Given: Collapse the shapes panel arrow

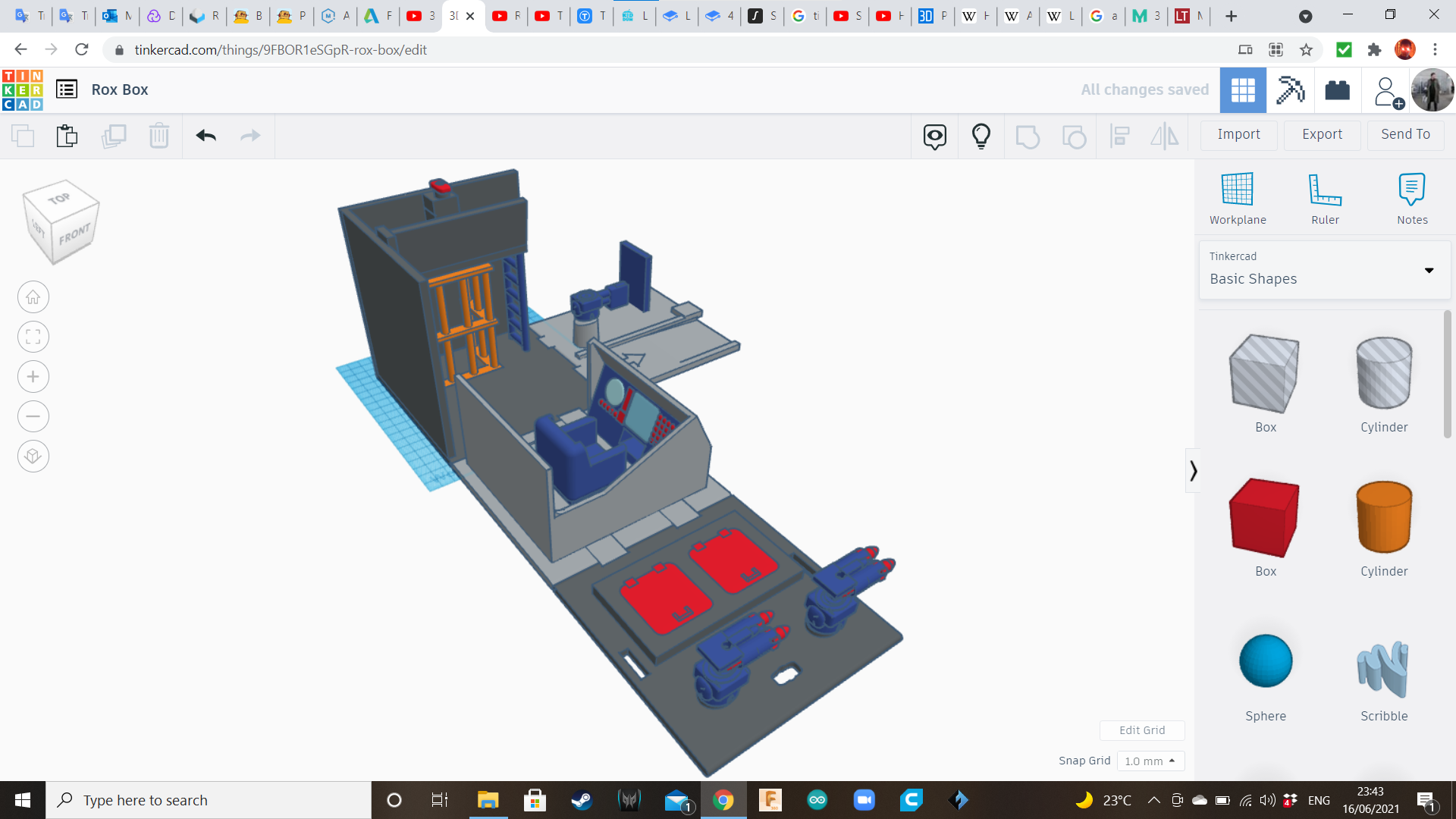Looking at the screenshot, I should coord(1193,471).
